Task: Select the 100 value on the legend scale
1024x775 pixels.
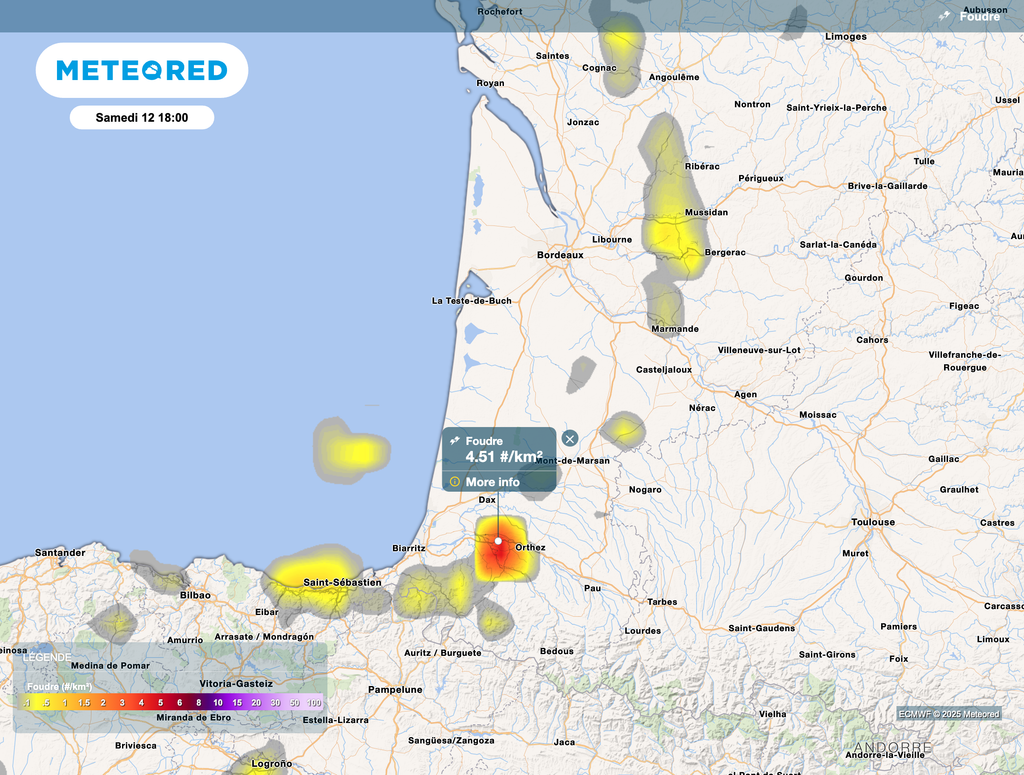Action: click(x=314, y=703)
